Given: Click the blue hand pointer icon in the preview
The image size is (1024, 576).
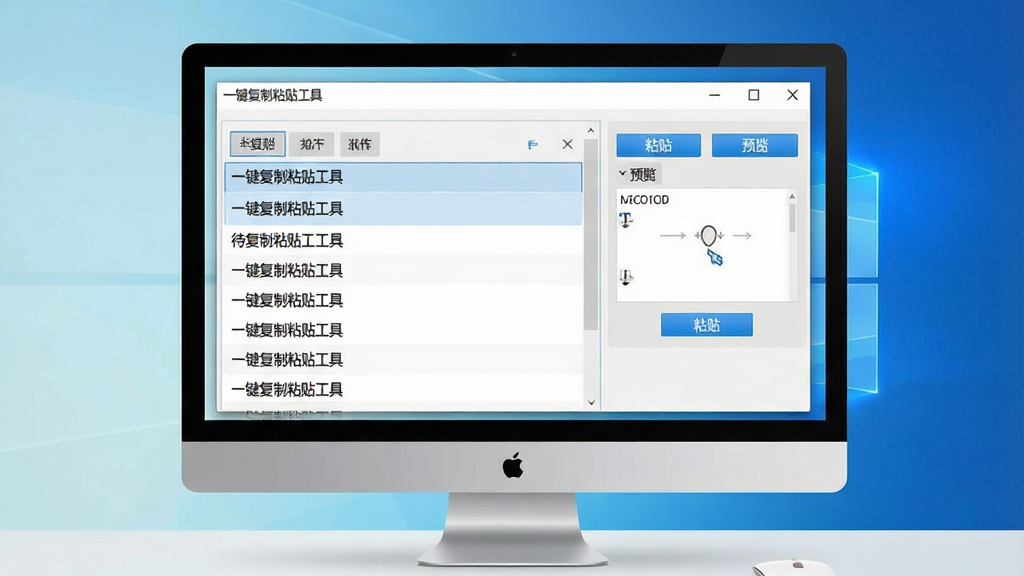Looking at the screenshot, I should 715,257.
